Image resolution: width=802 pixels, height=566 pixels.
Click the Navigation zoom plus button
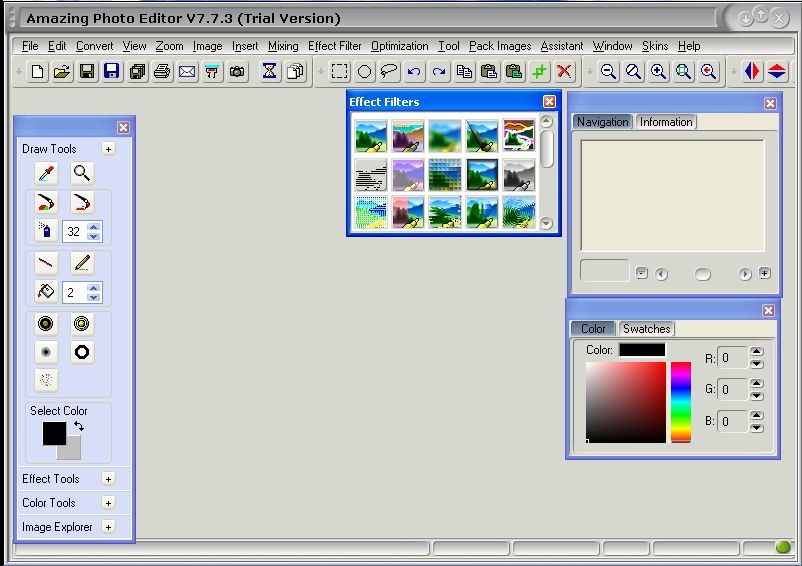764,274
